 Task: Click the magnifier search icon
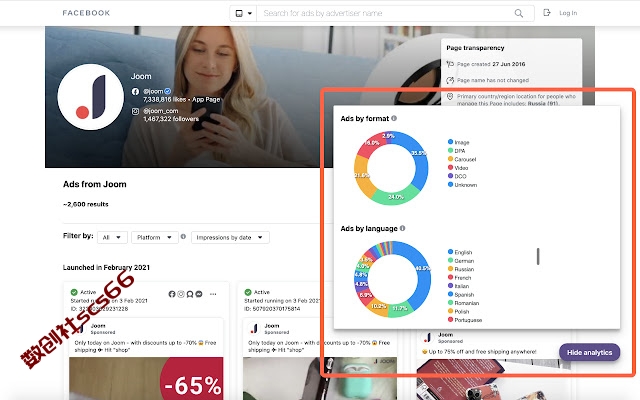pos(519,13)
